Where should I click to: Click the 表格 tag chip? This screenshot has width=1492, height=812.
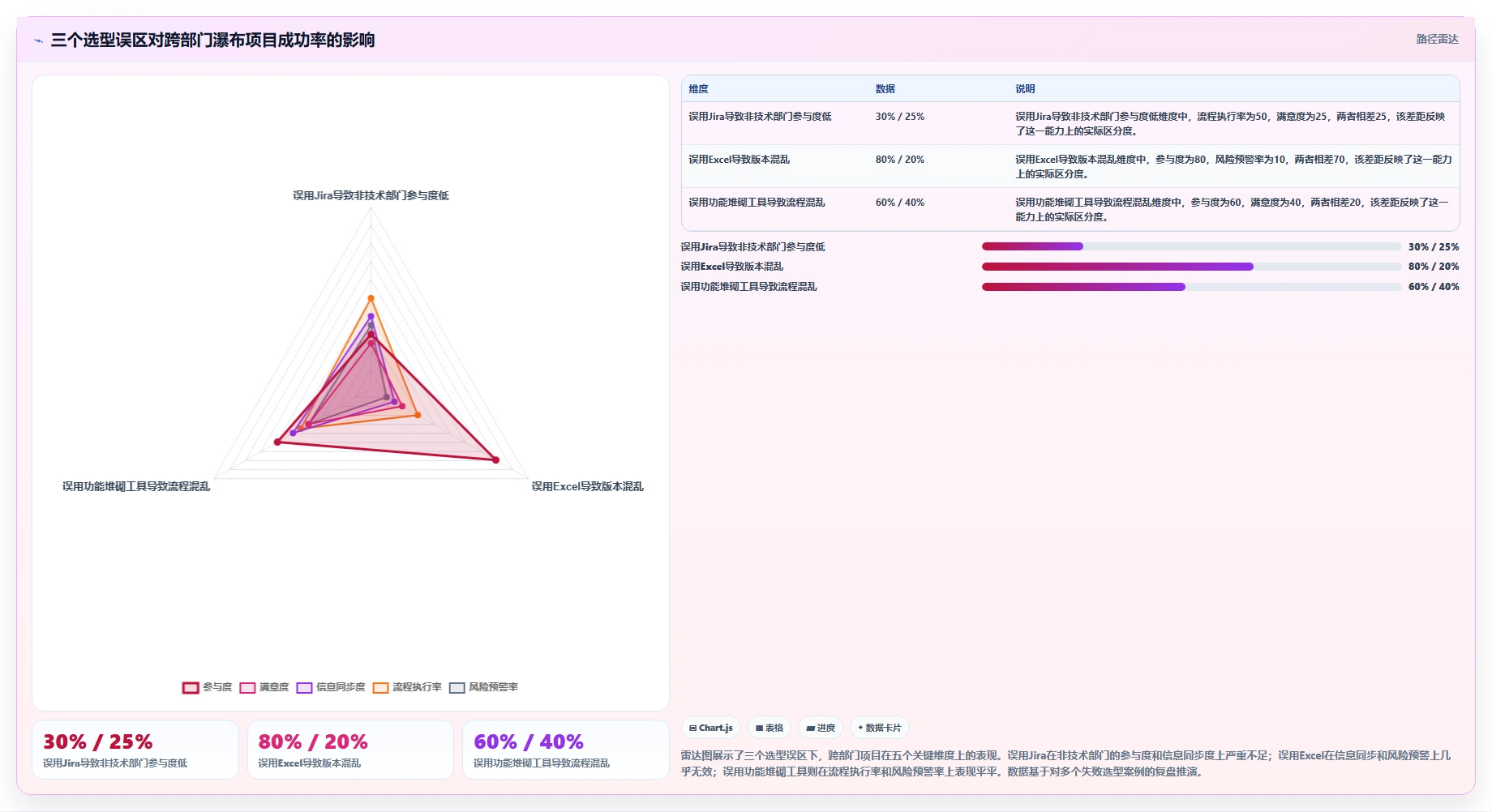coord(770,728)
